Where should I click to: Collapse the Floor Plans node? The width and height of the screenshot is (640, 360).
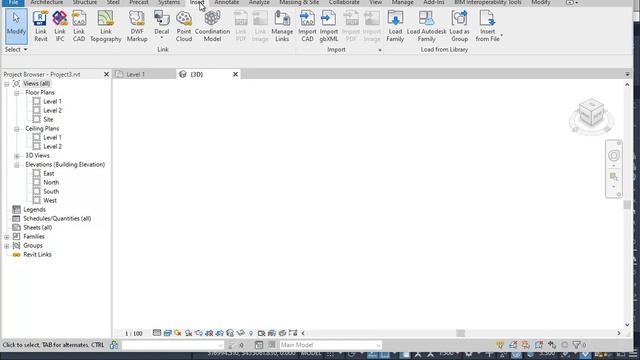17,93
